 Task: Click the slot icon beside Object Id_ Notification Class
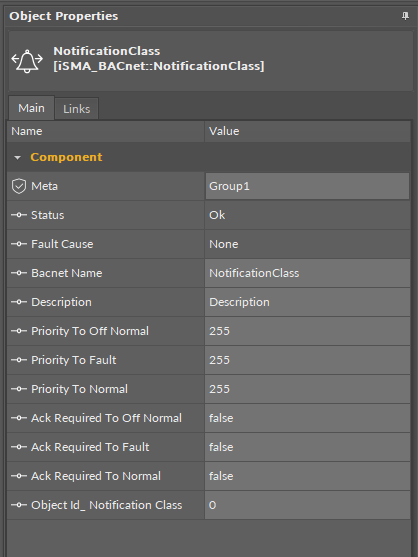19,505
